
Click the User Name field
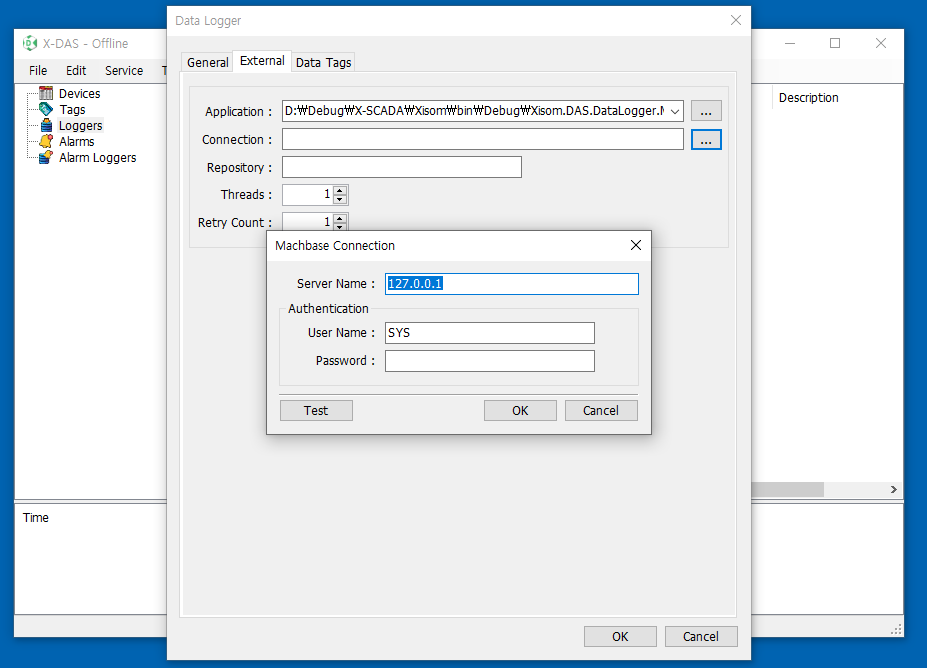[x=490, y=333]
